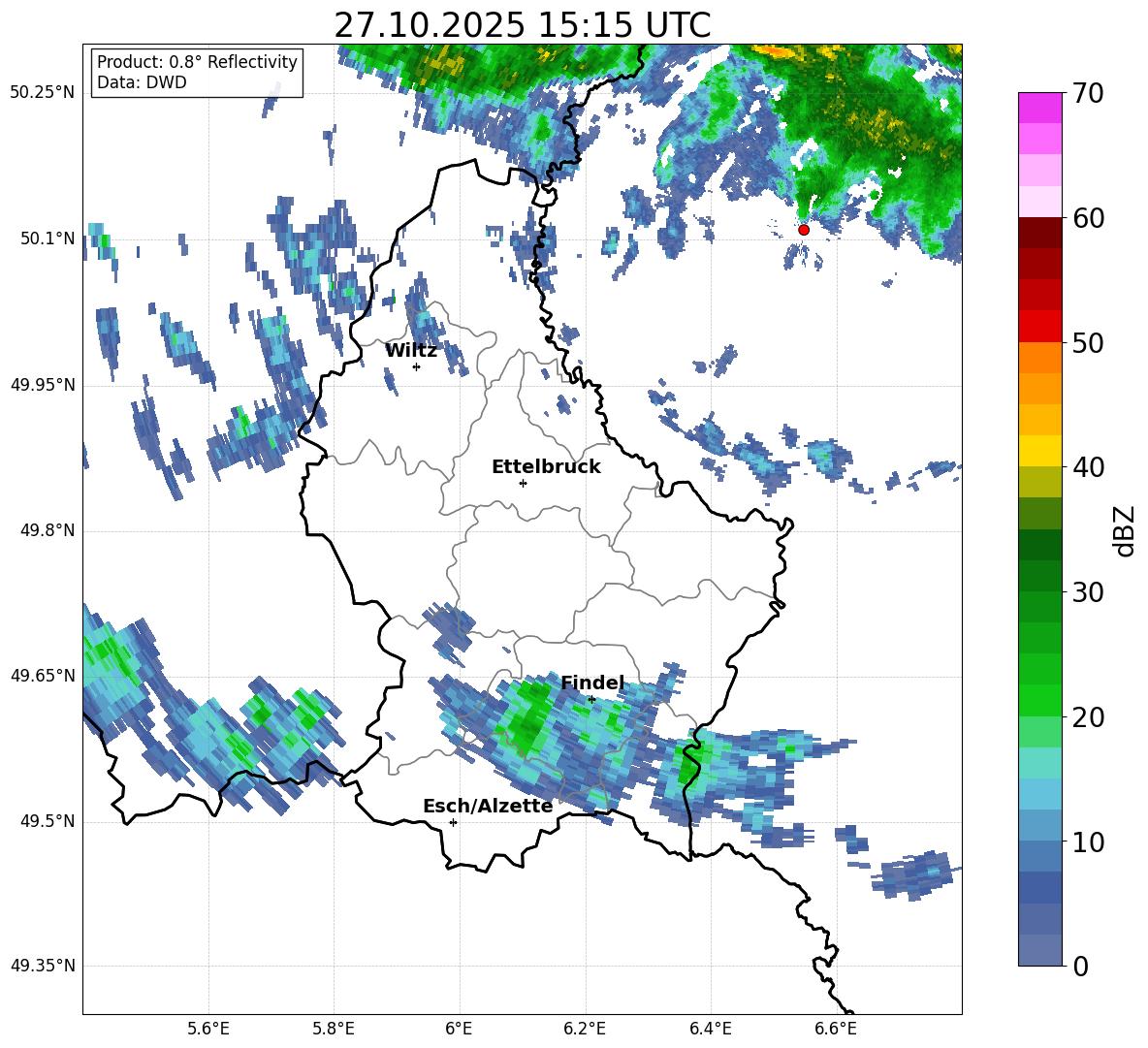Click the latitude label 50.25°N
This screenshot has height=1048, width=1148.
43,93
